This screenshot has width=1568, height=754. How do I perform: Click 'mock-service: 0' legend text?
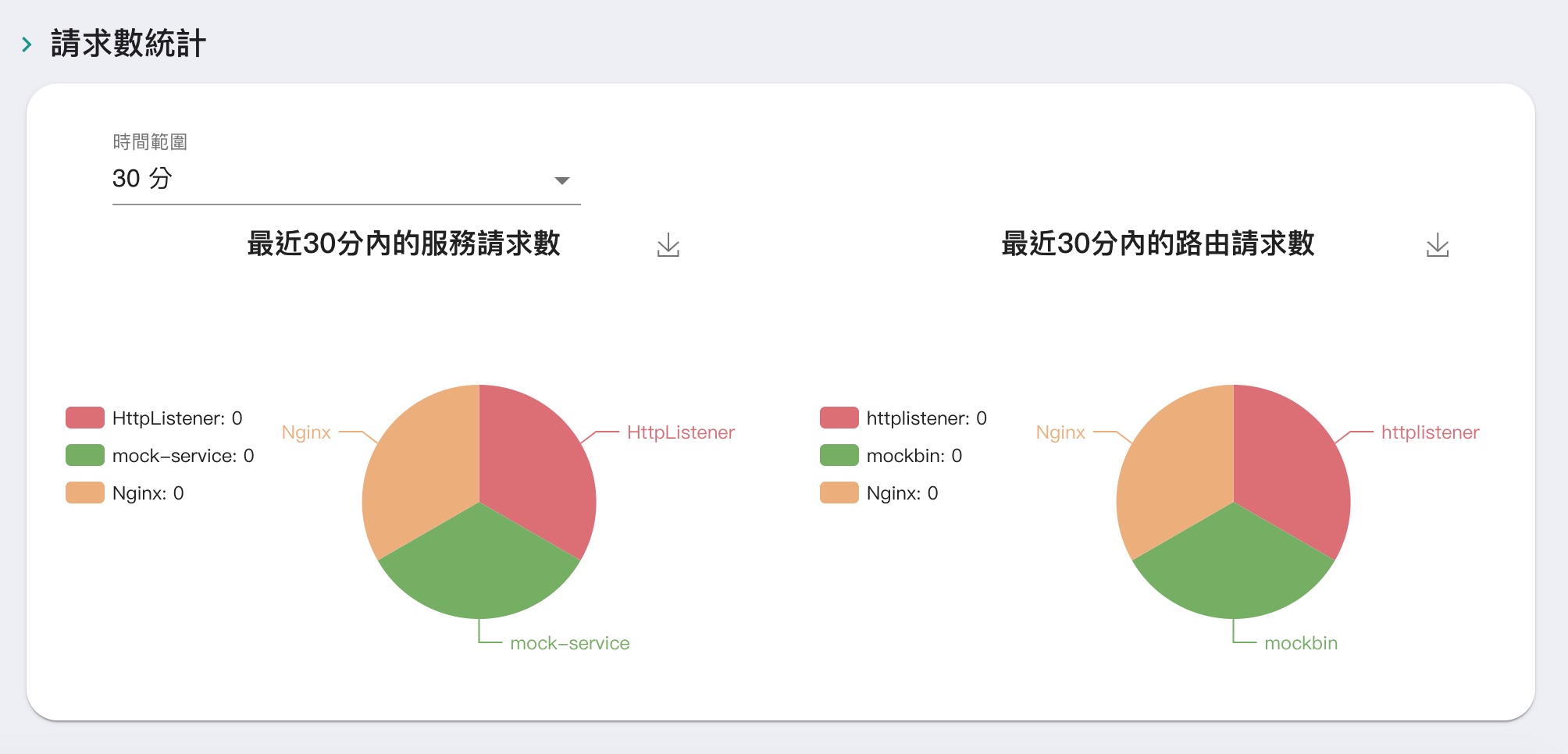pyautogui.click(x=184, y=456)
